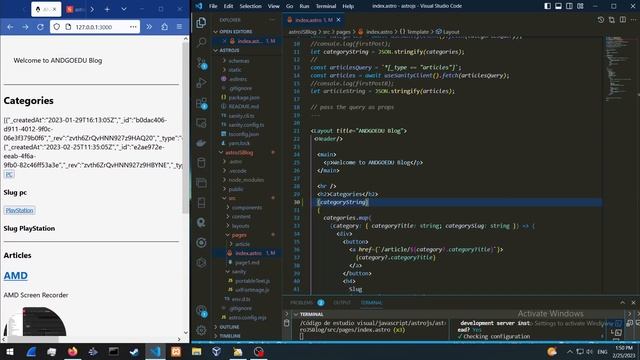640x360 pixels.
Task: Open the Search view in VS Code
Action: click(x=201, y=42)
